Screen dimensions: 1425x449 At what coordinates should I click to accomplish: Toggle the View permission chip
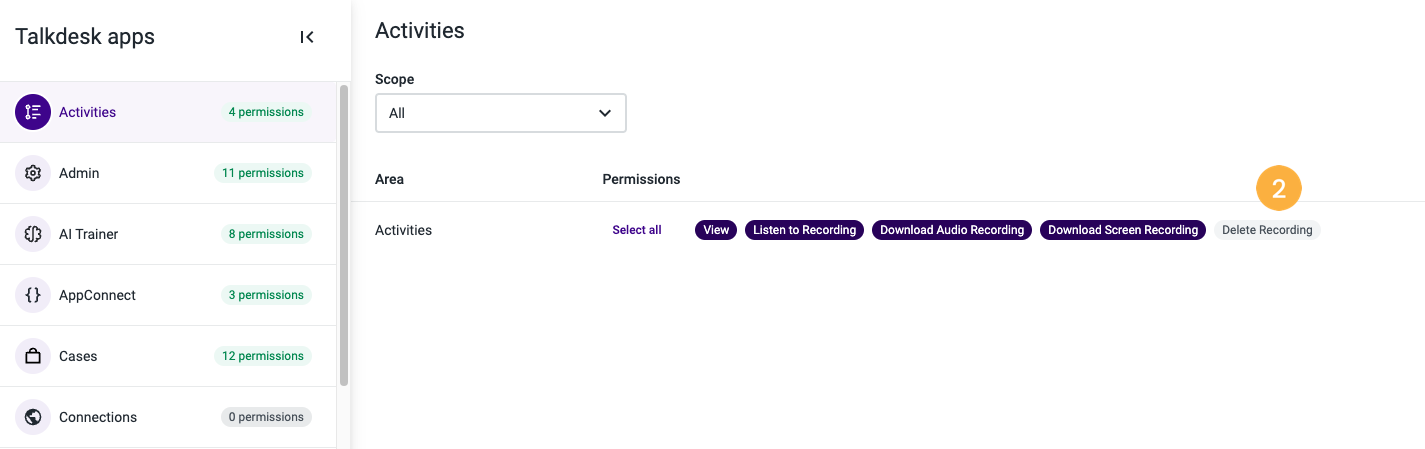tap(716, 230)
